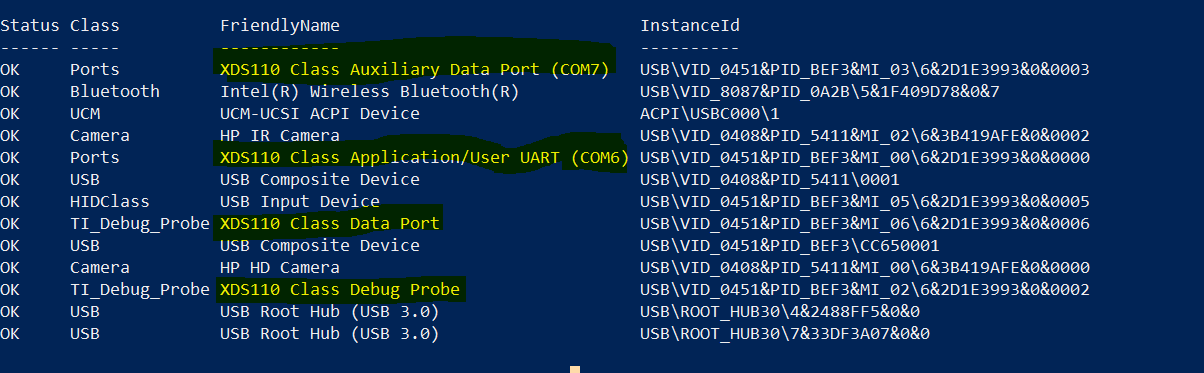This screenshot has width=1204, height=373.
Task: Select the UCM-UCSI ACPI Device name
Action: click(x=320, y=114)
